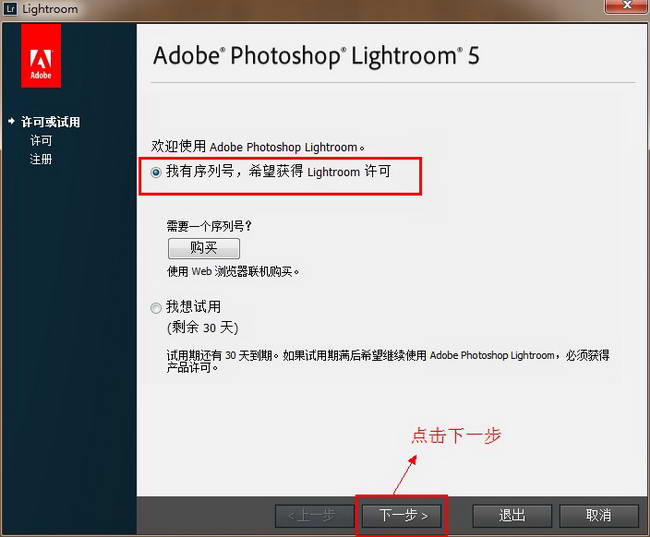The height and width of the screenshot is (537, 650).
Task: Click the 取消 cancel button
Action: click(x=599, y=515)
